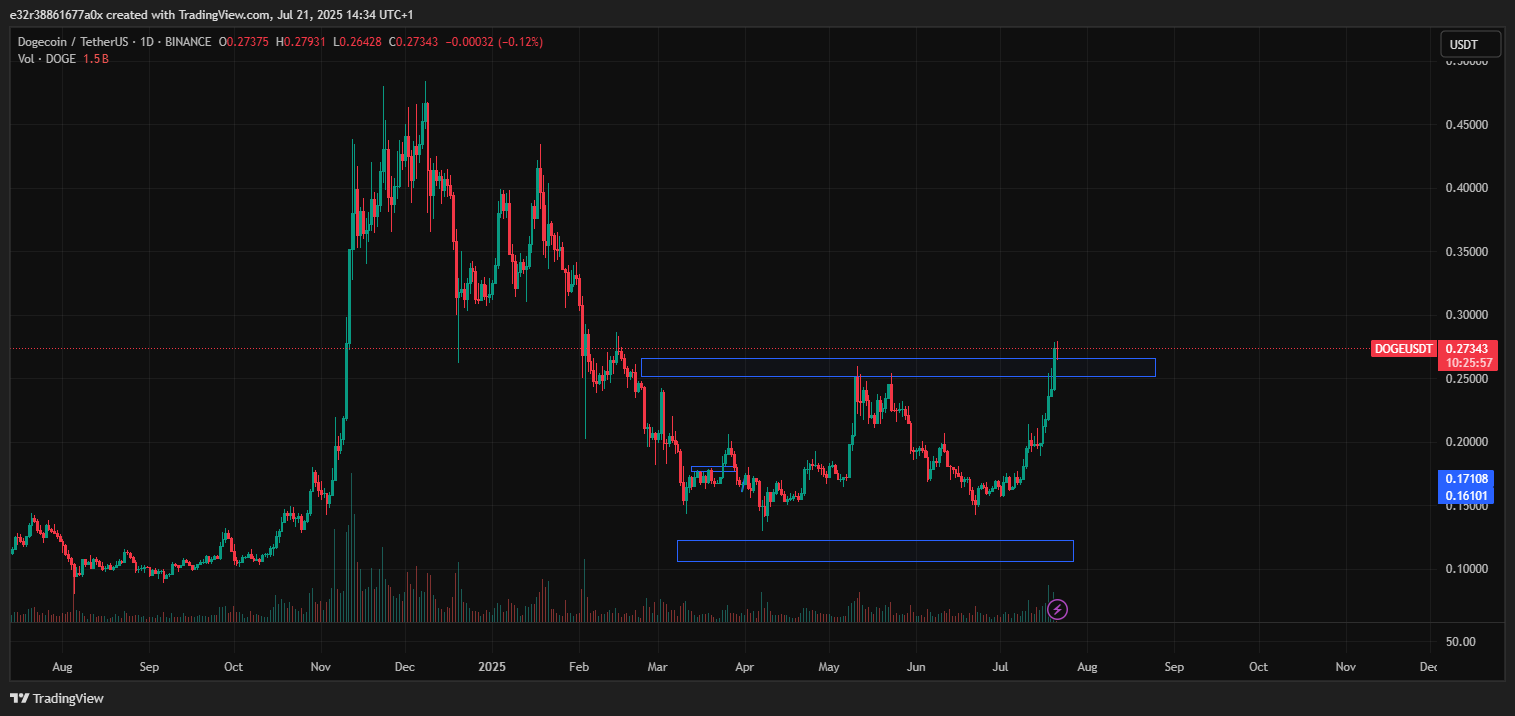1515x716 pixels.
Task: Select the small blue rectangle drawing near 0.18
Action: [713, 469]
